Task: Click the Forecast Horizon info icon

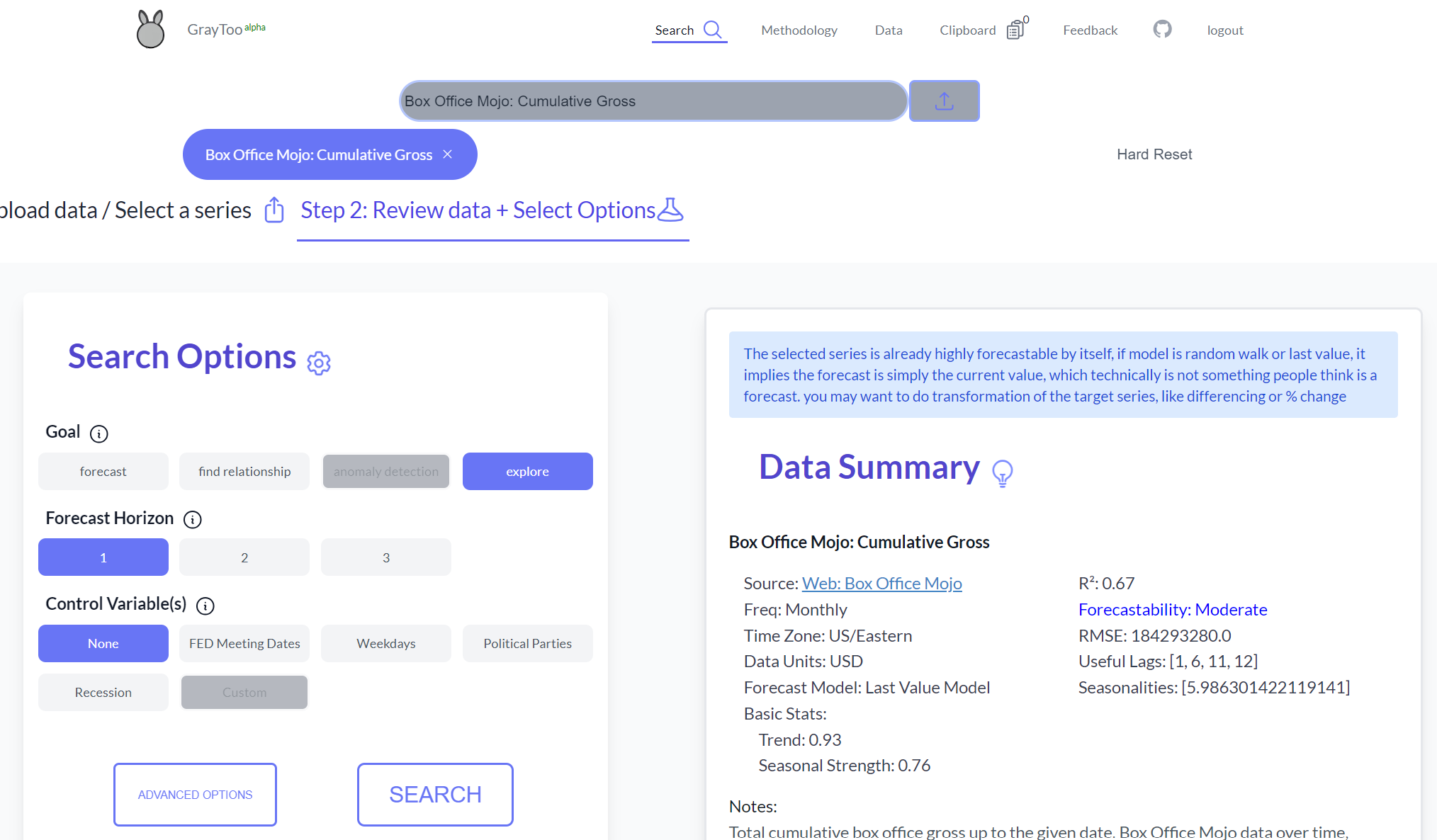Action: tap(192, 520)
